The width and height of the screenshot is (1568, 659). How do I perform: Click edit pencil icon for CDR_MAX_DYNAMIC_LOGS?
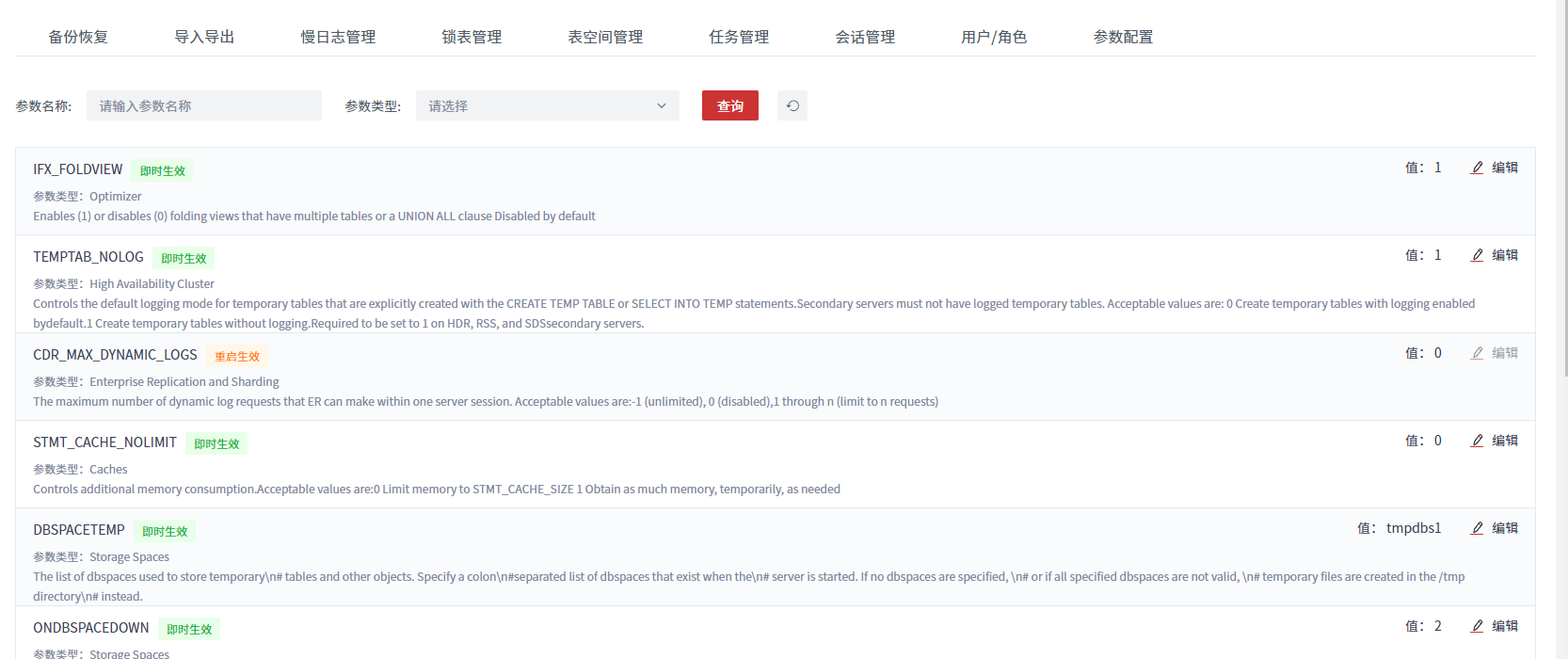click(1477, 353)
